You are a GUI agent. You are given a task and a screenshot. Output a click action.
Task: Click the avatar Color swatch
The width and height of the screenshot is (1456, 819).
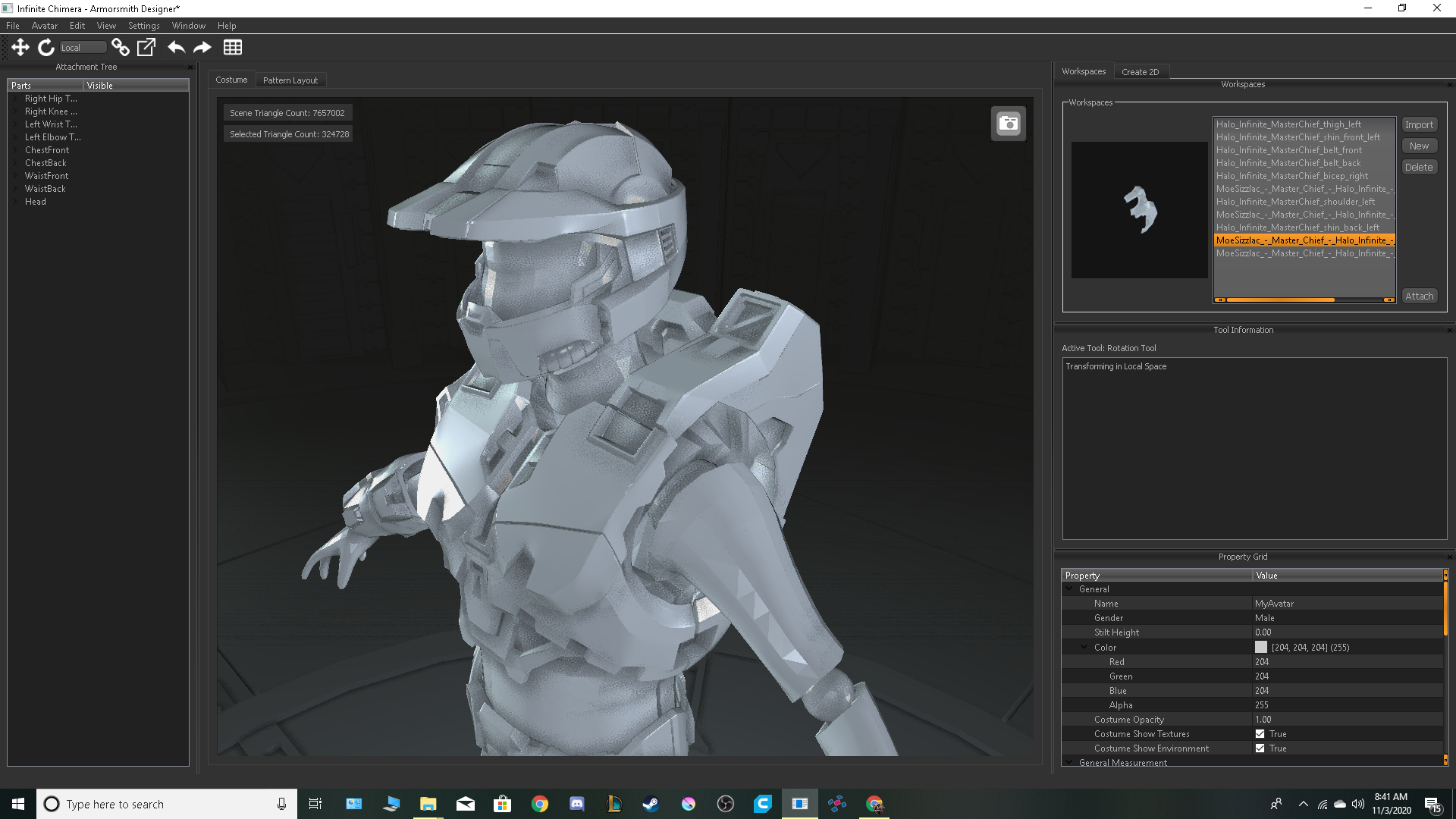point(1260,647)
